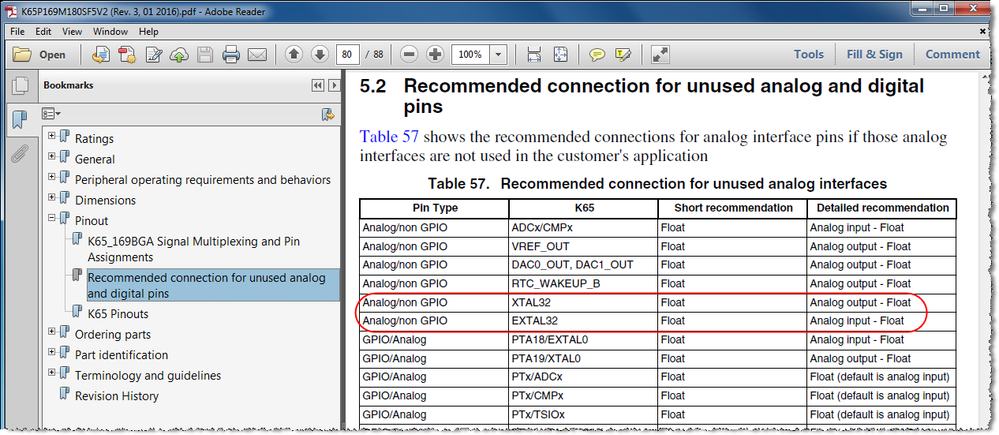Expand the Part identification bookmark

52,353
